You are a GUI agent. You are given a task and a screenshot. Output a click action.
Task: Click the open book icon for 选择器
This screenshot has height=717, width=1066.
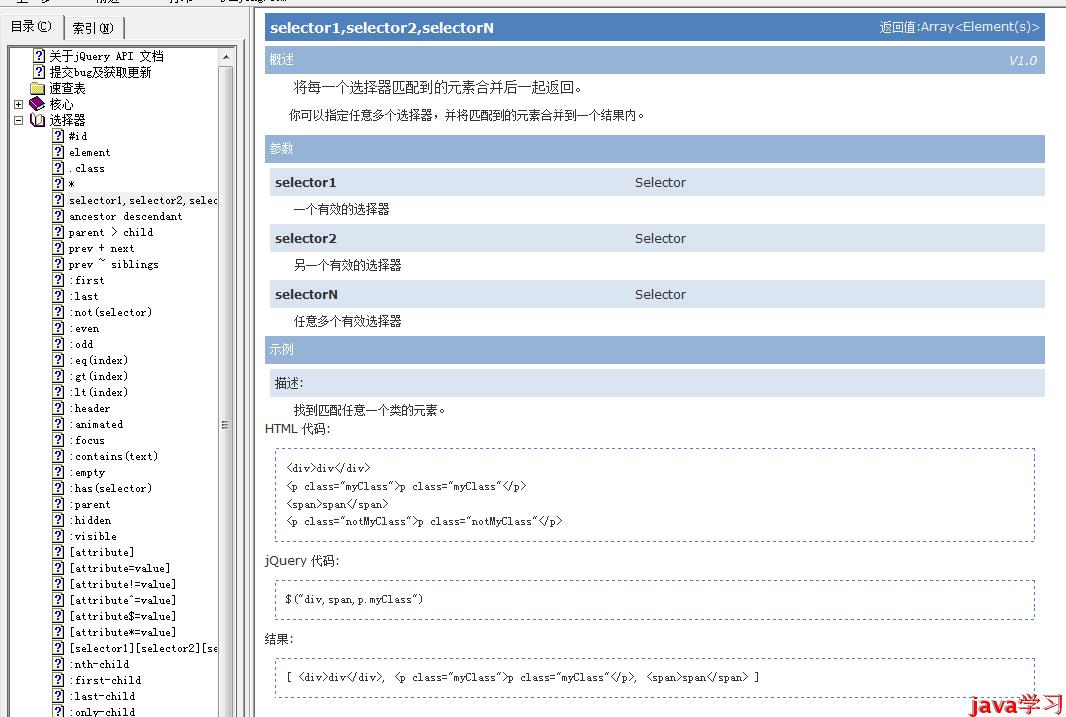[x=37, y=120]
